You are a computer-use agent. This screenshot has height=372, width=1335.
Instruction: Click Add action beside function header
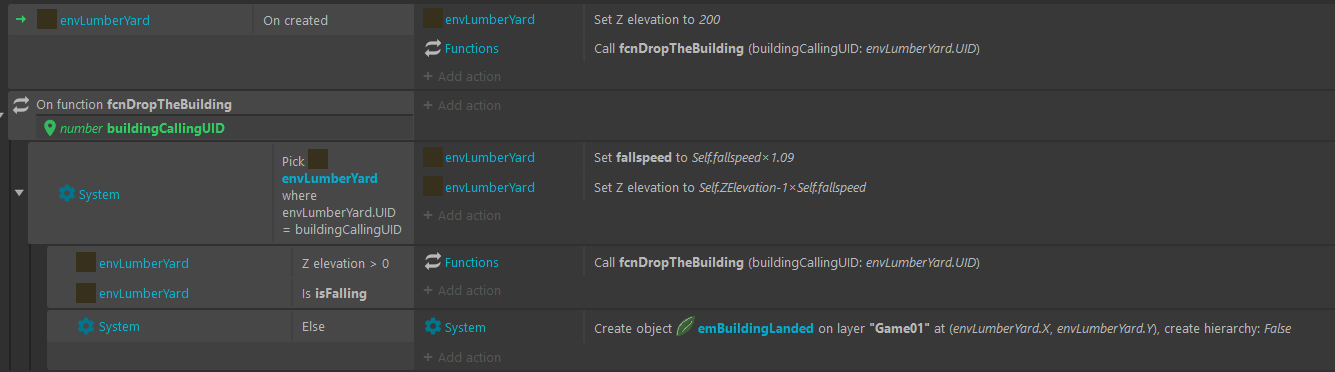pos(462,105)
